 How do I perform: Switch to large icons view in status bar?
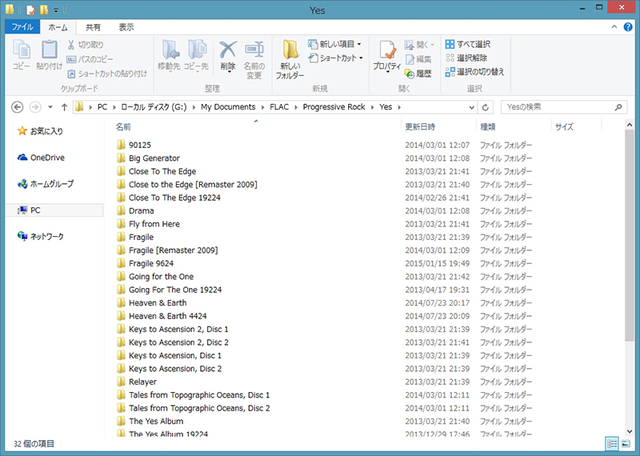(626, 443)
